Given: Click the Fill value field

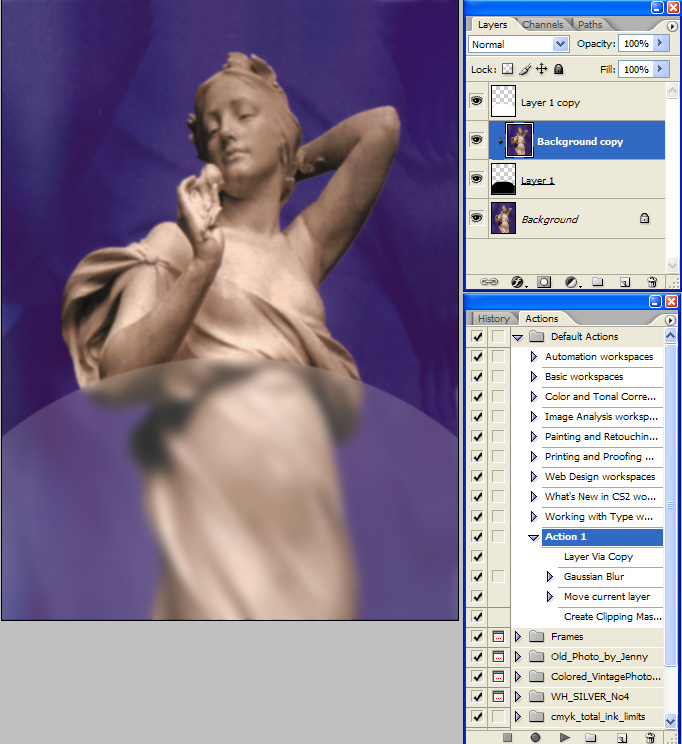Looking at the screenshot, I should pos(636,69).
